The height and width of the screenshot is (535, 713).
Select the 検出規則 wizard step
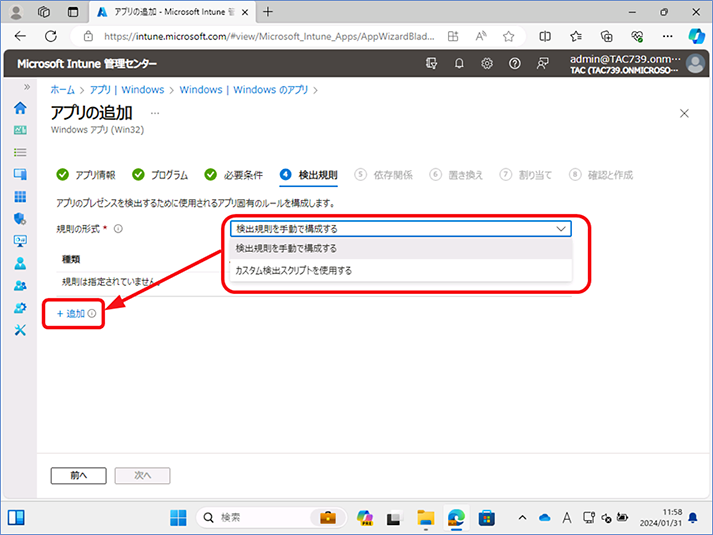(309, 175)
